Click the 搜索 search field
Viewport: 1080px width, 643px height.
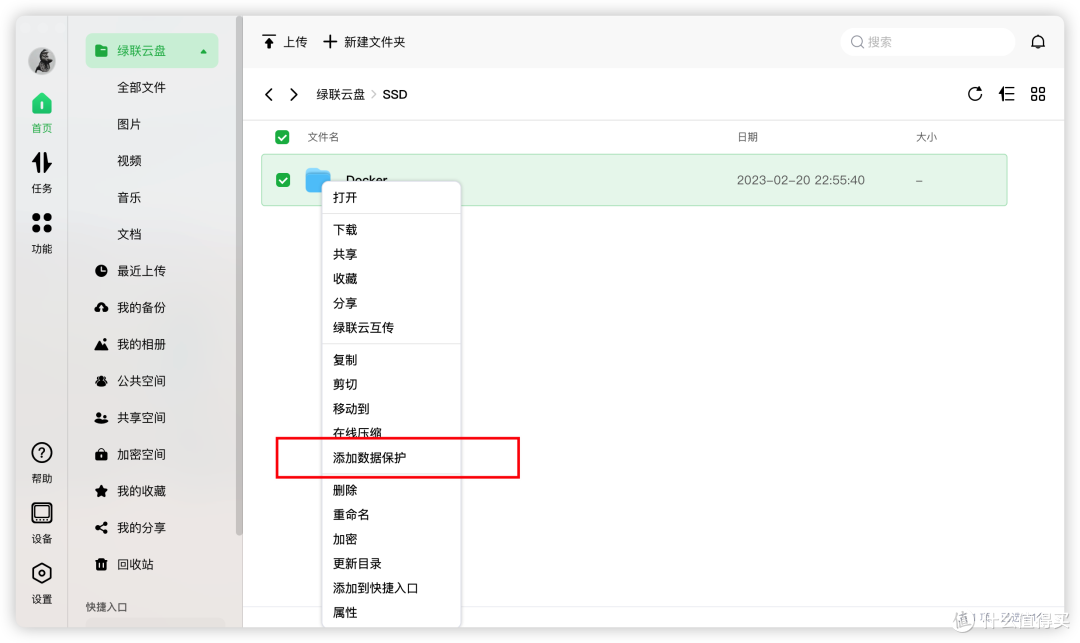tap(927, 42)
